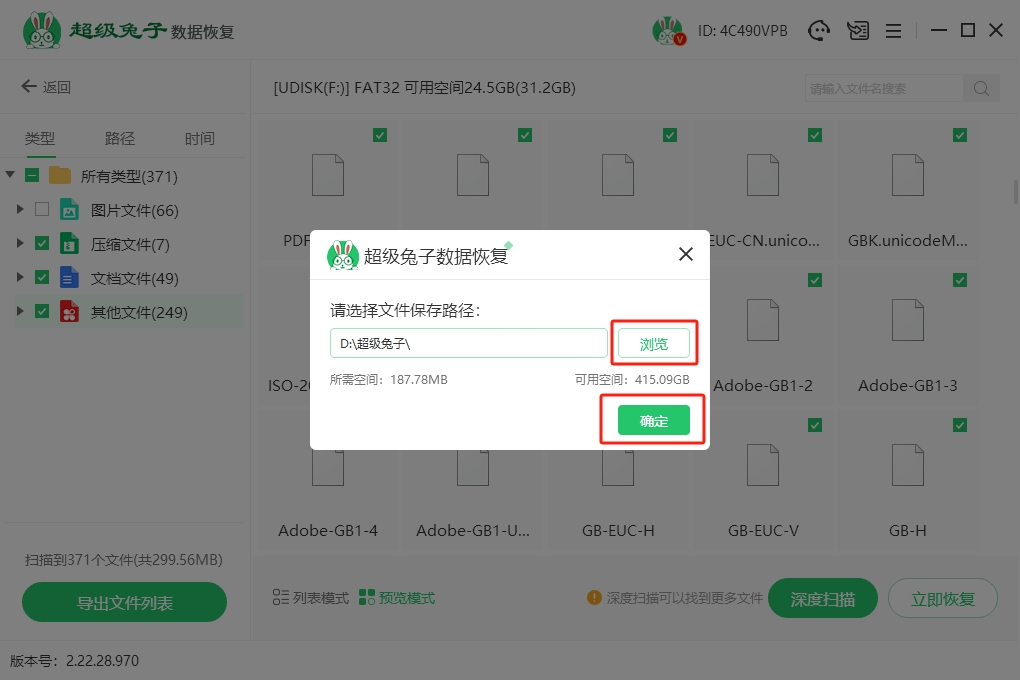The width and height of the screenshot is (1020, 680).
Task: Switch to the 时间 tab
Action: click(x=199, y=139)
